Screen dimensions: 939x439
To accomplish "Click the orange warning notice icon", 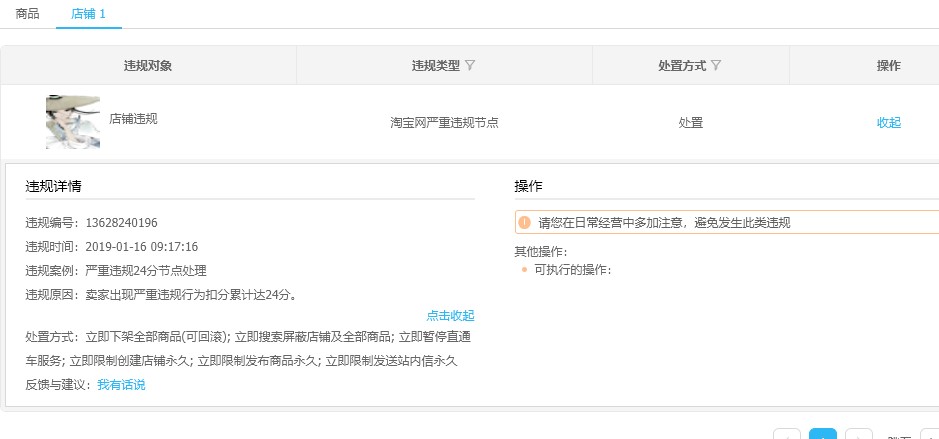I will 525,222.
